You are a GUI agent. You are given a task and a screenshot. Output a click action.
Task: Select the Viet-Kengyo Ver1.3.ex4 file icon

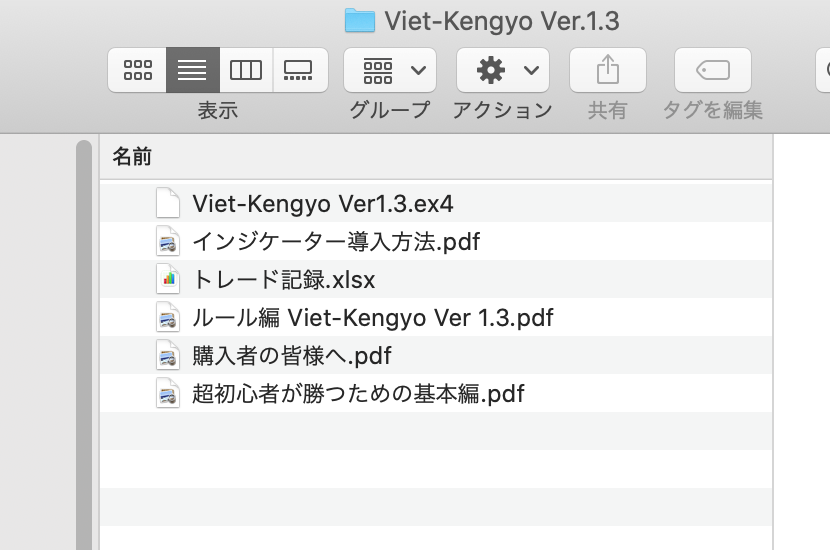click(168, 204)
